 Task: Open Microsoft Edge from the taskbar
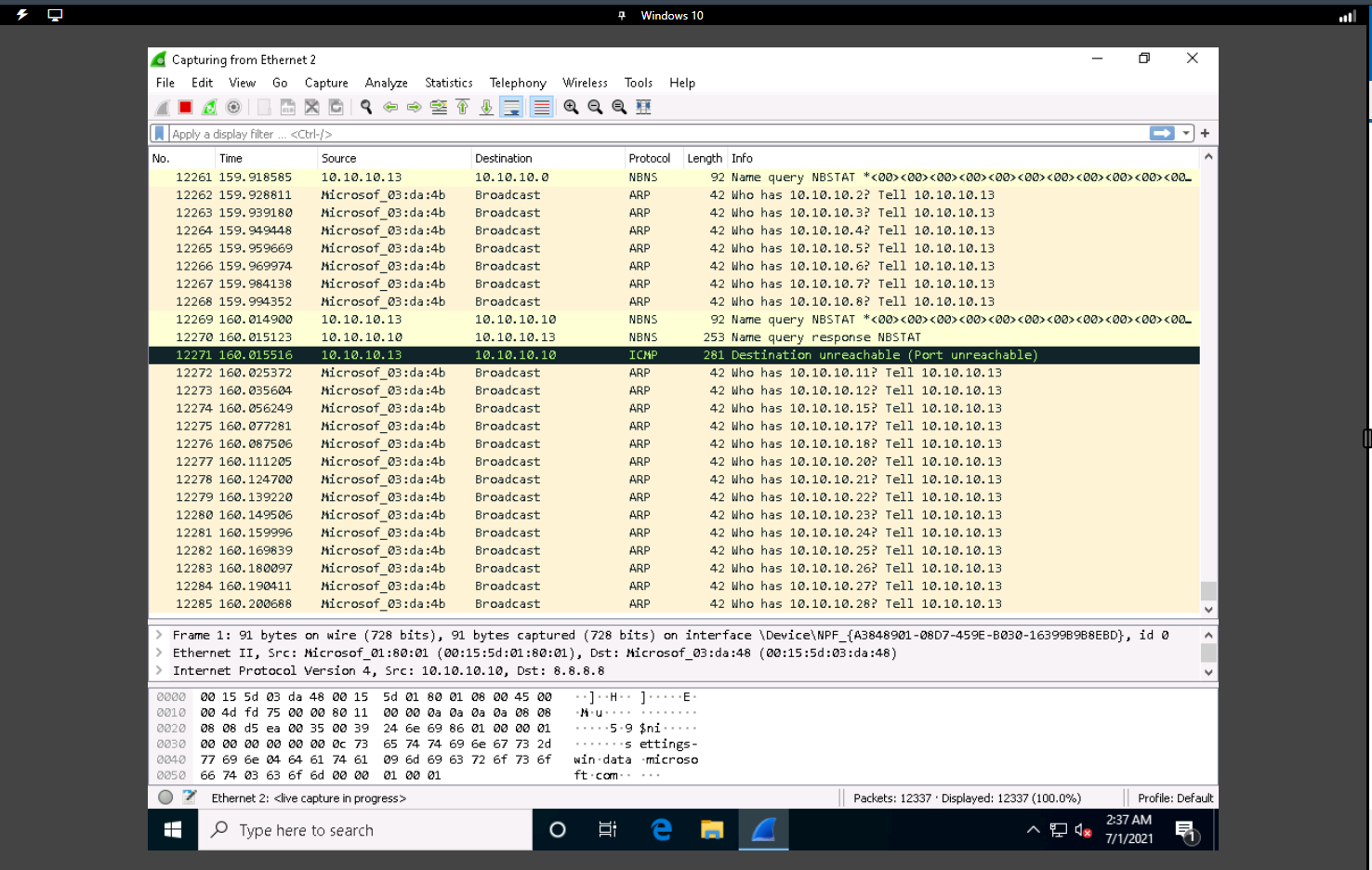click(x=661, y=830)
